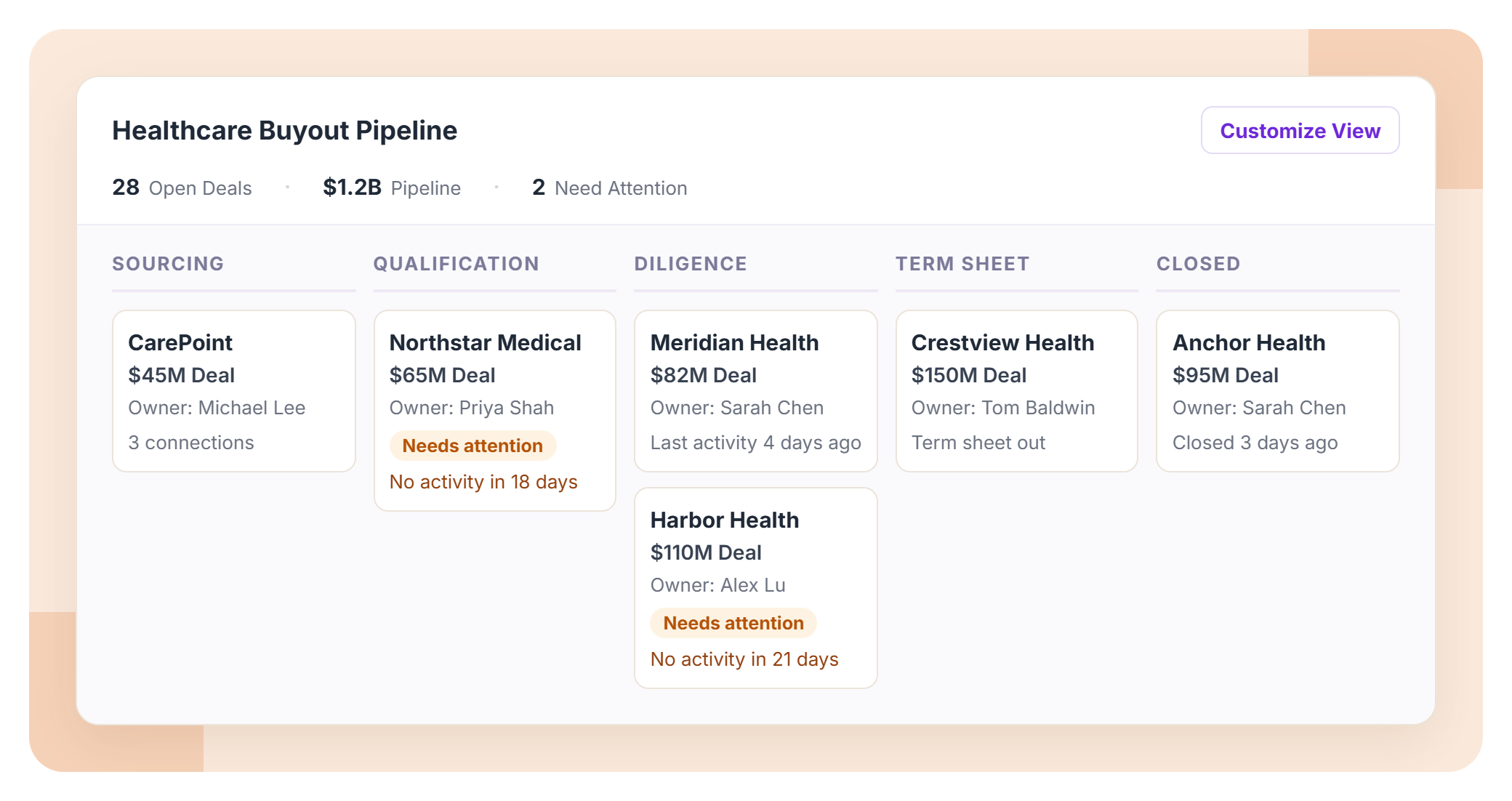Click 'No activity in 18 days' text
The image size is (1512, 801).
point(483,482)
